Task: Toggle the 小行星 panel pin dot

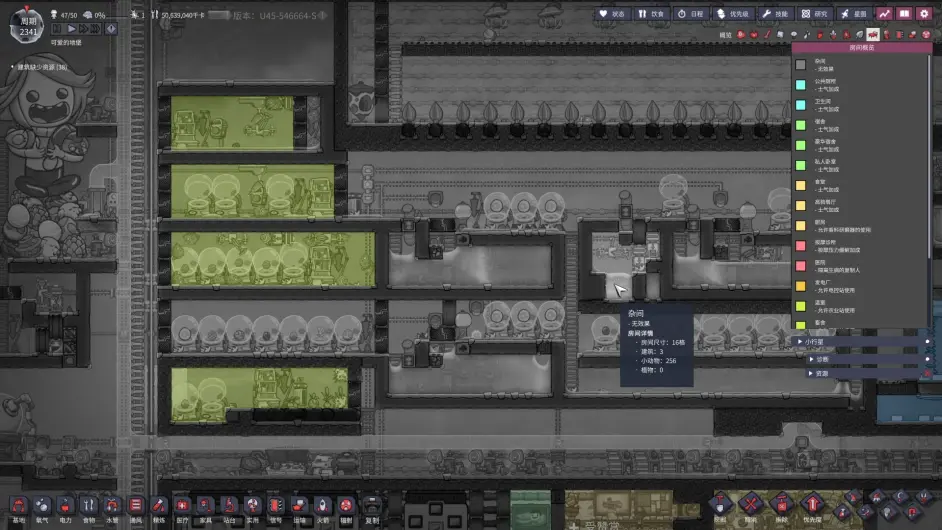Action: pos(927,341)
